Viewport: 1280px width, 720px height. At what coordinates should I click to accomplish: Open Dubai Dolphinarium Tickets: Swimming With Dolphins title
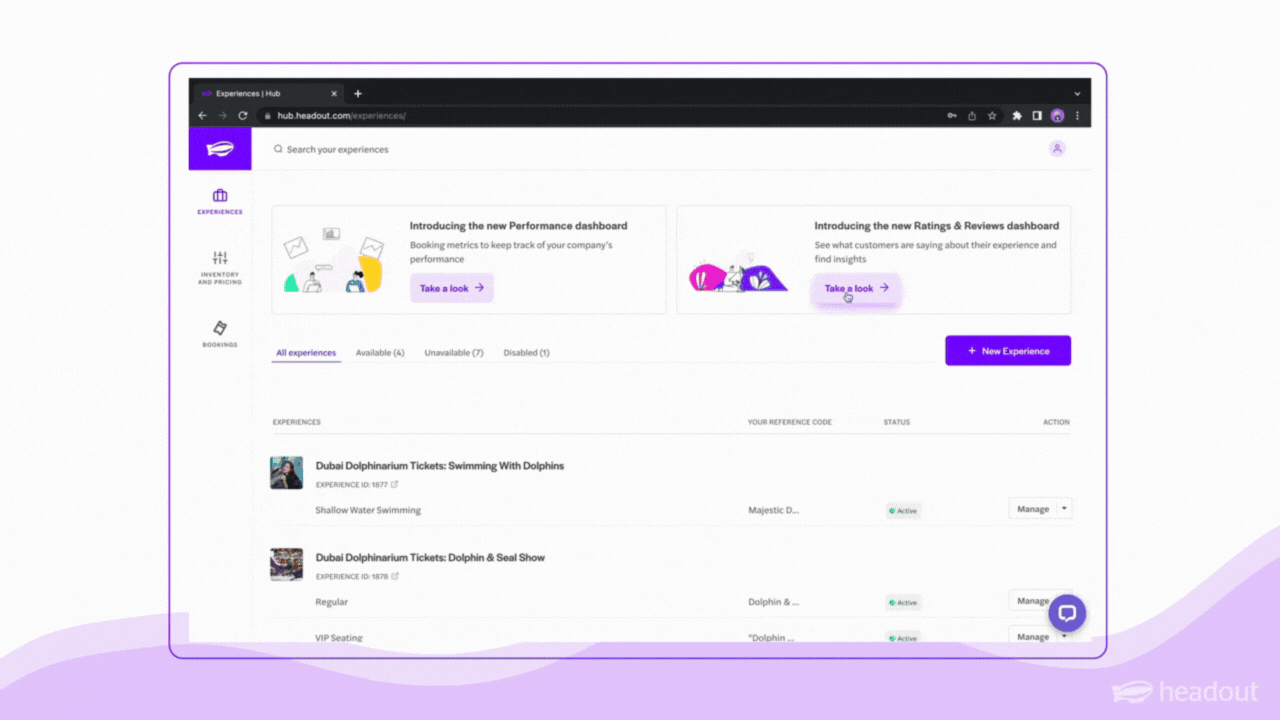(x=440, y=466)
